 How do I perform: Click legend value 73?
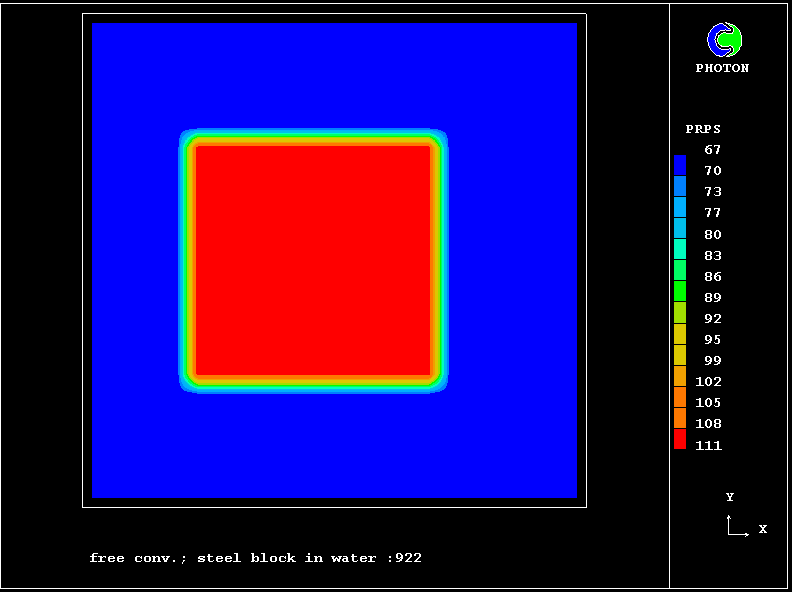[x=712, y=192]
